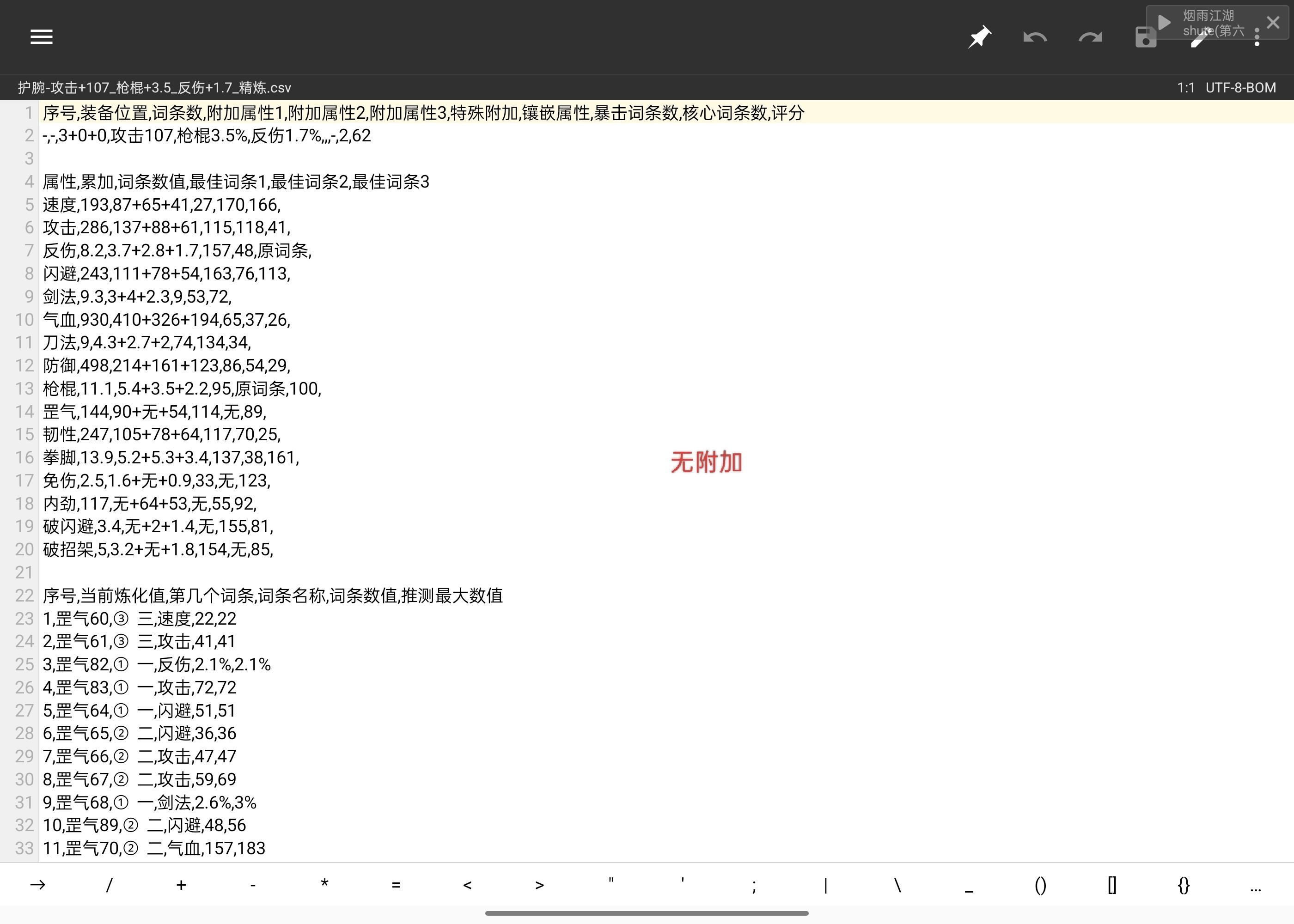Screen dimensions: 1294x924
Task: Expand more symbols with ellipsis key
Action: (1255, 885)
